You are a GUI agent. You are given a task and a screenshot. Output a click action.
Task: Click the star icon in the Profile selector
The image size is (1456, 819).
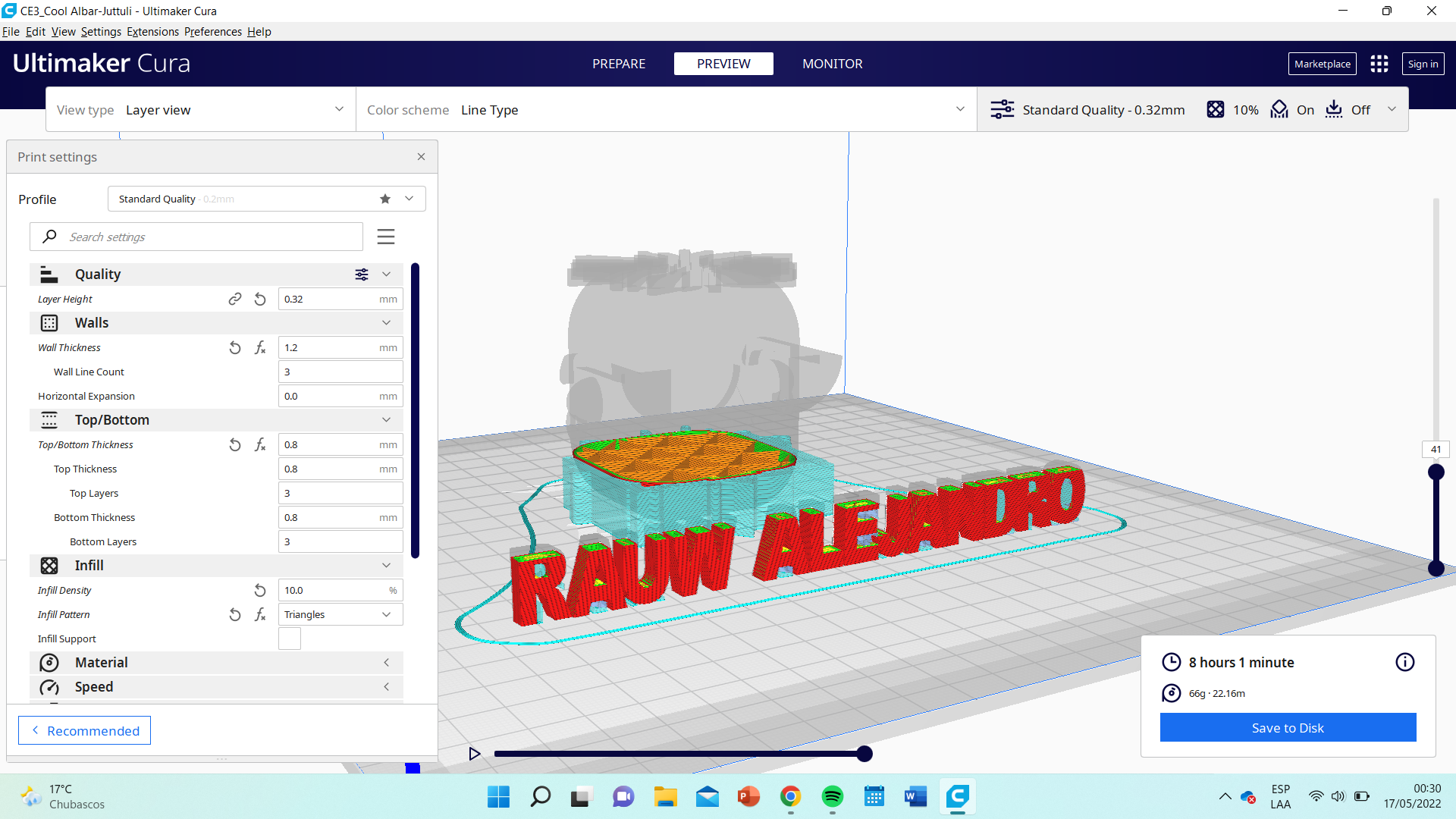[385, 199]
